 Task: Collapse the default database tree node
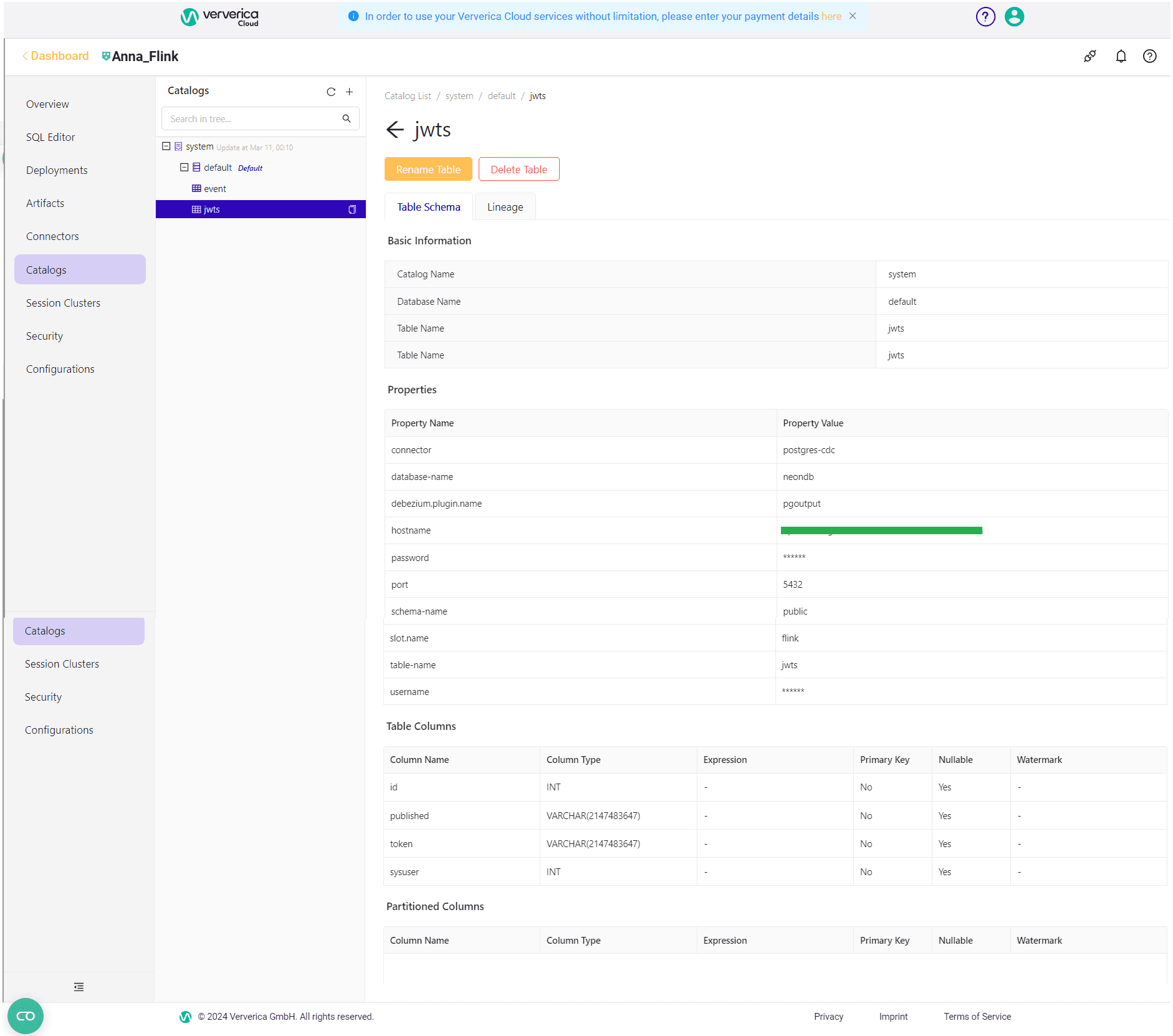184,167
